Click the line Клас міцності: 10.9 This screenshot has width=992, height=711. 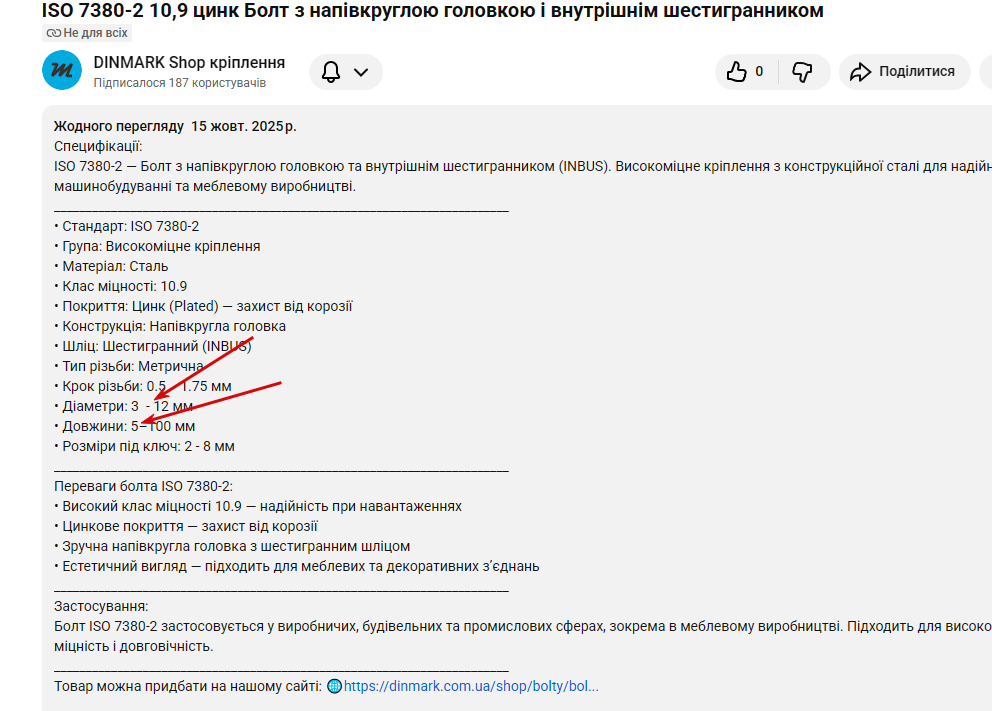coord(120,287)
